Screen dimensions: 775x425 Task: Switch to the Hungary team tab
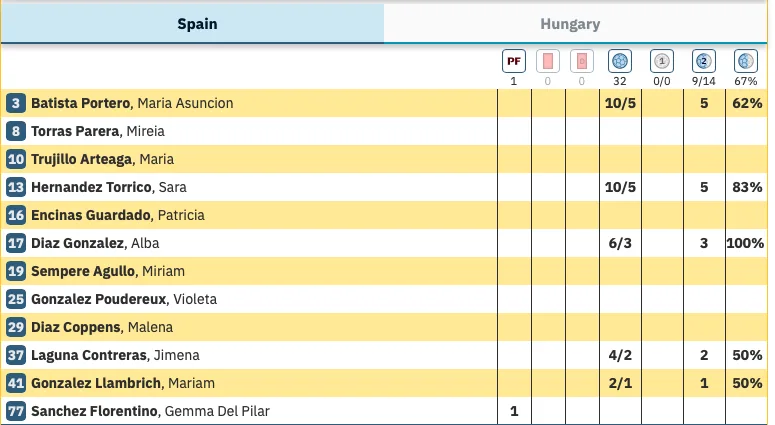pyautogui.click(x=570, y=24)
